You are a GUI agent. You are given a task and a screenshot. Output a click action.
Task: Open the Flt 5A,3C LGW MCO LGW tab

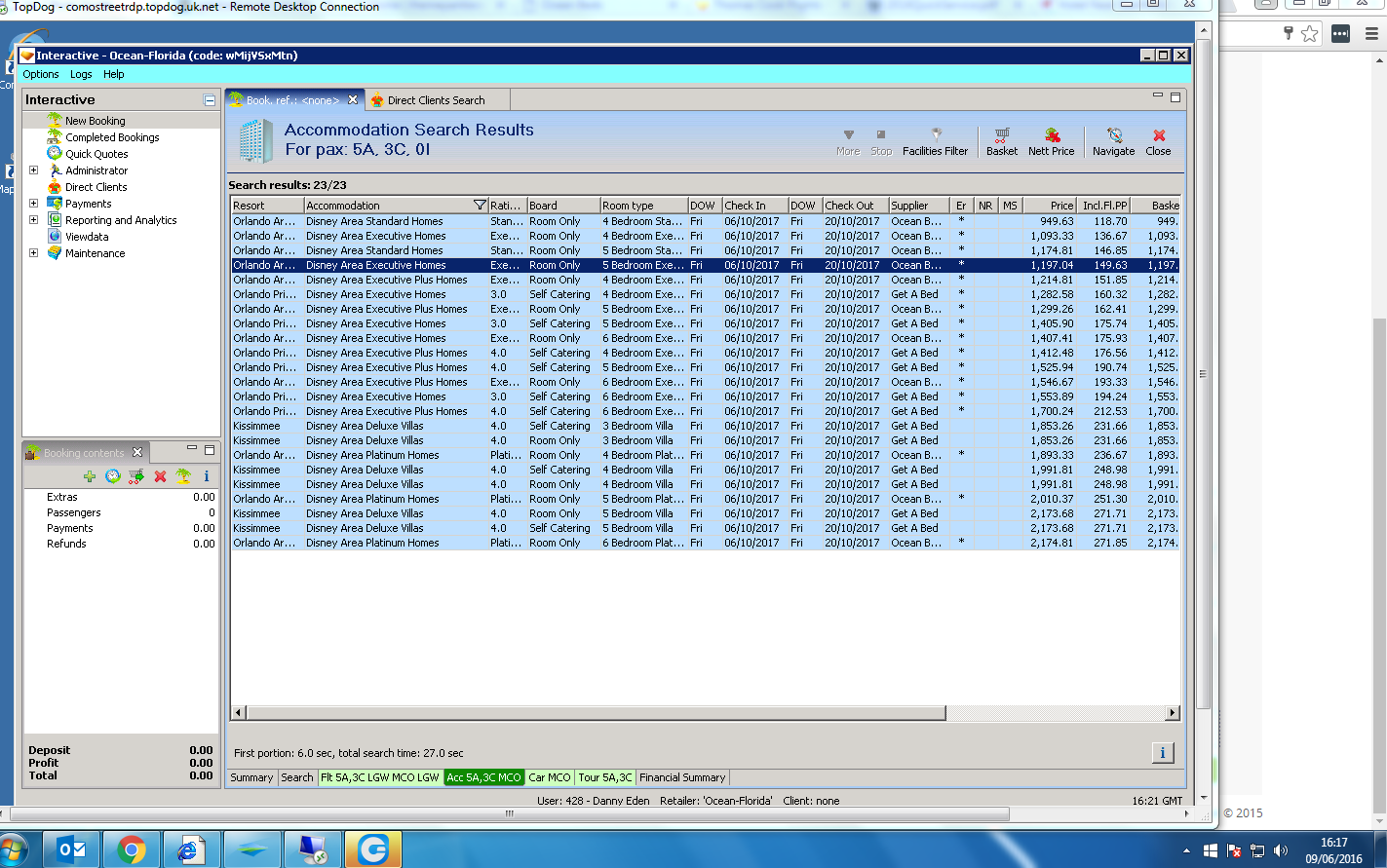380,777
